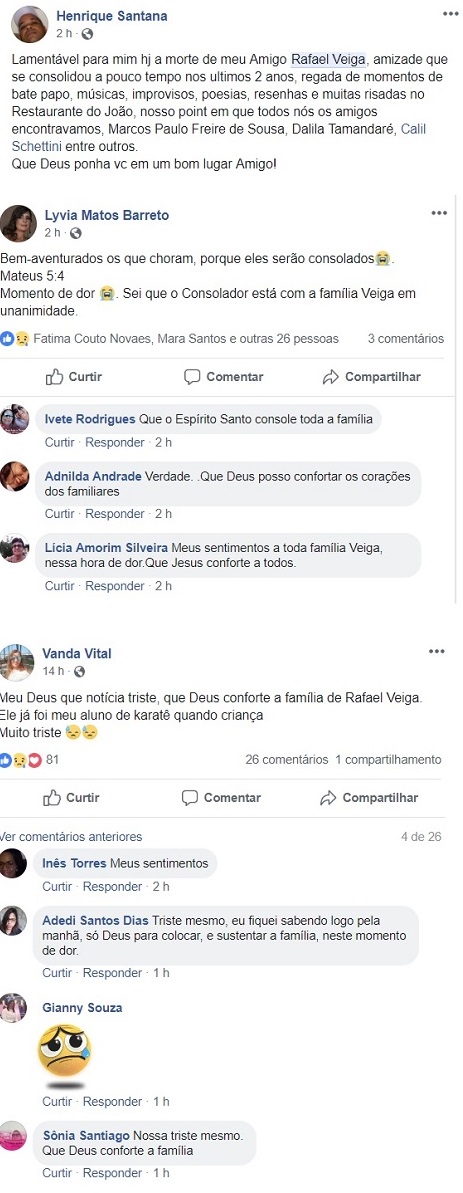Show the 26 comentários on Vanda's post
The image size is (463, 1193).
287,759
